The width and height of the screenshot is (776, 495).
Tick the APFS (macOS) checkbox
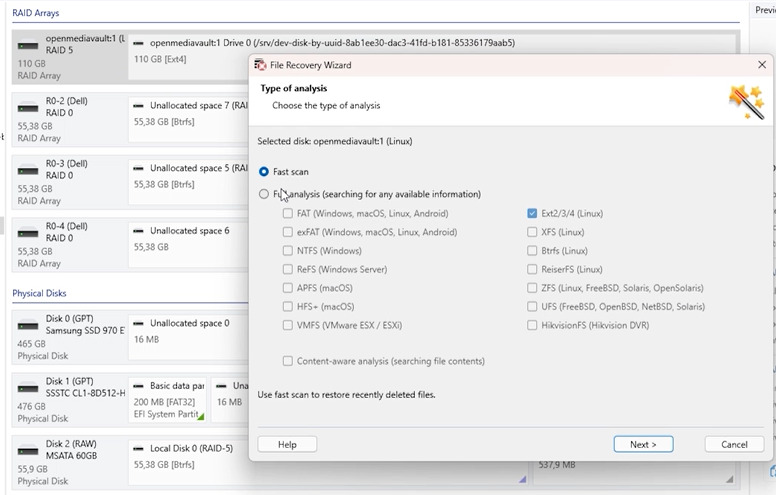point(288,288)
